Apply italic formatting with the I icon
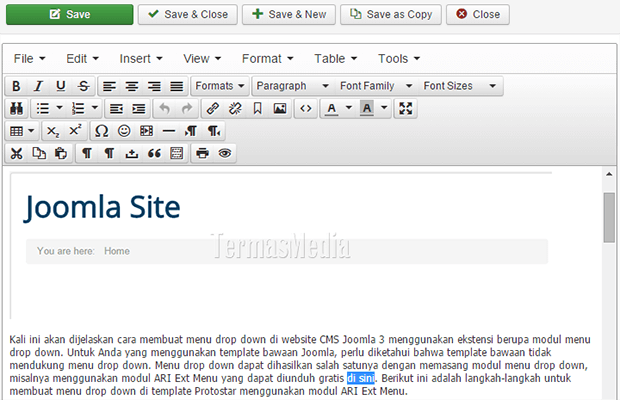 click(38, 86)
